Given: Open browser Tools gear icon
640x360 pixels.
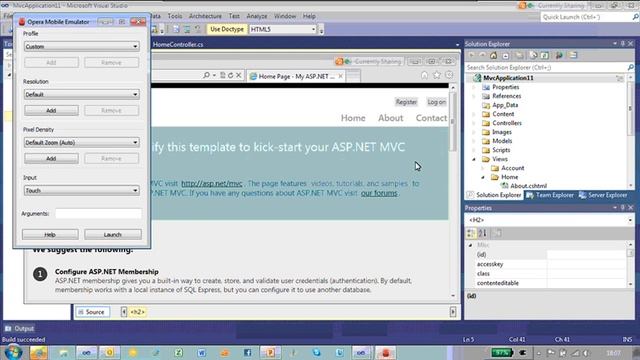Looking at the screenshot, I should pyautogui.click(x=449, y=75).
